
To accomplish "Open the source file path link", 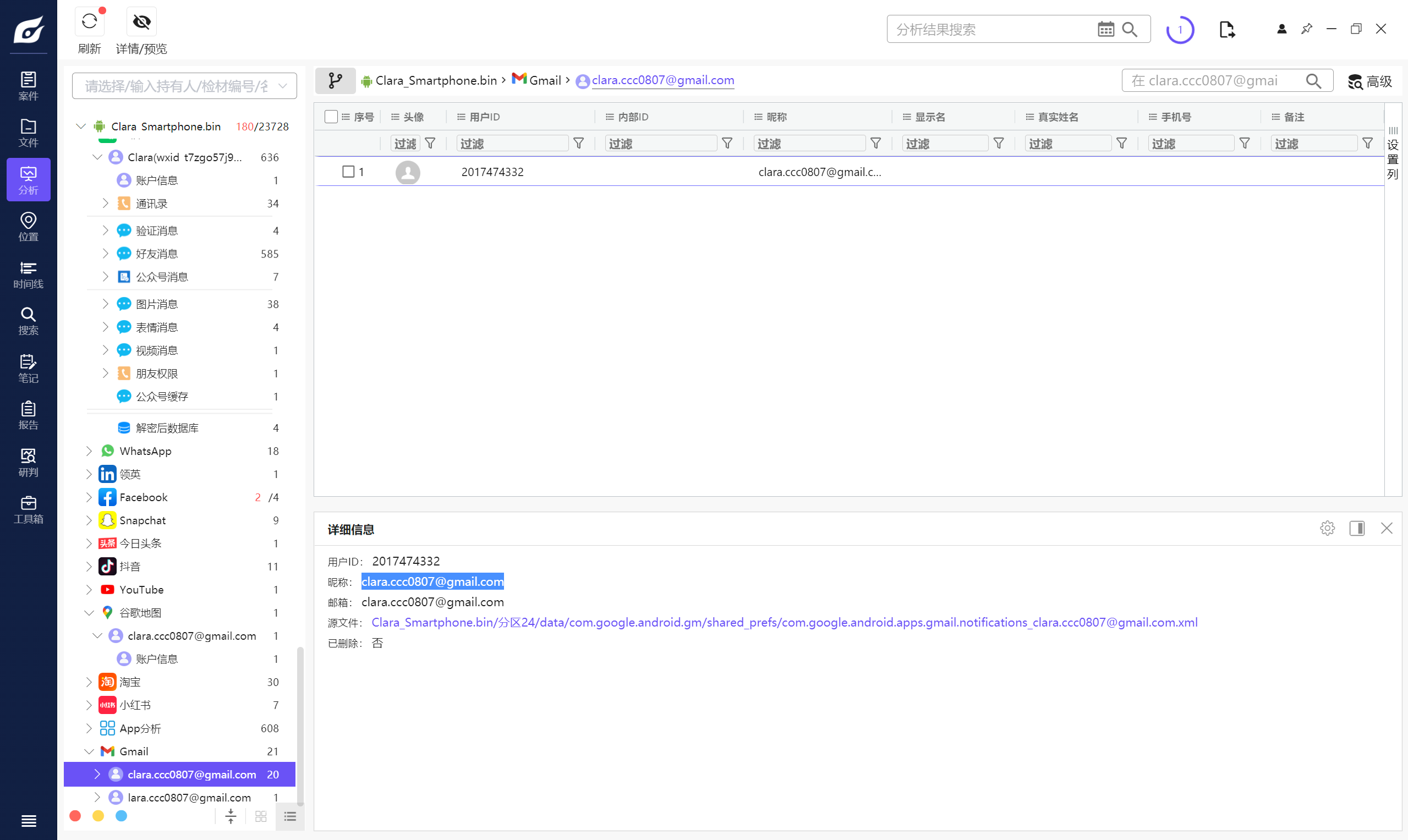I will click(x=784, y=622).
